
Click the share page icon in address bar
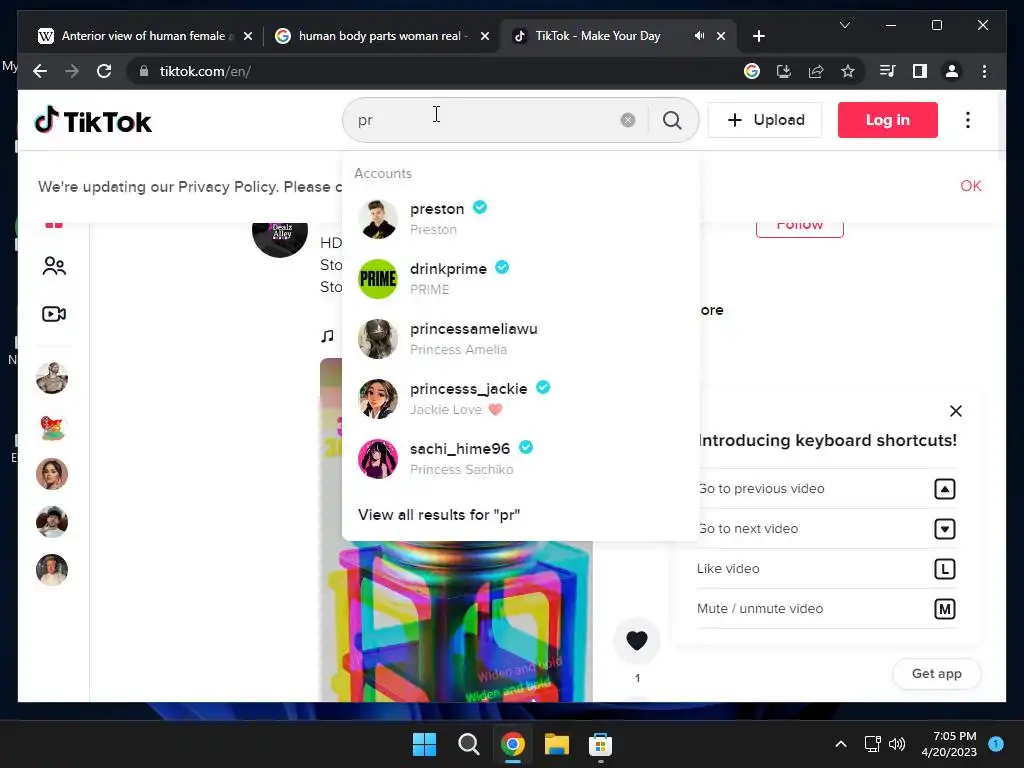point(816,71)
